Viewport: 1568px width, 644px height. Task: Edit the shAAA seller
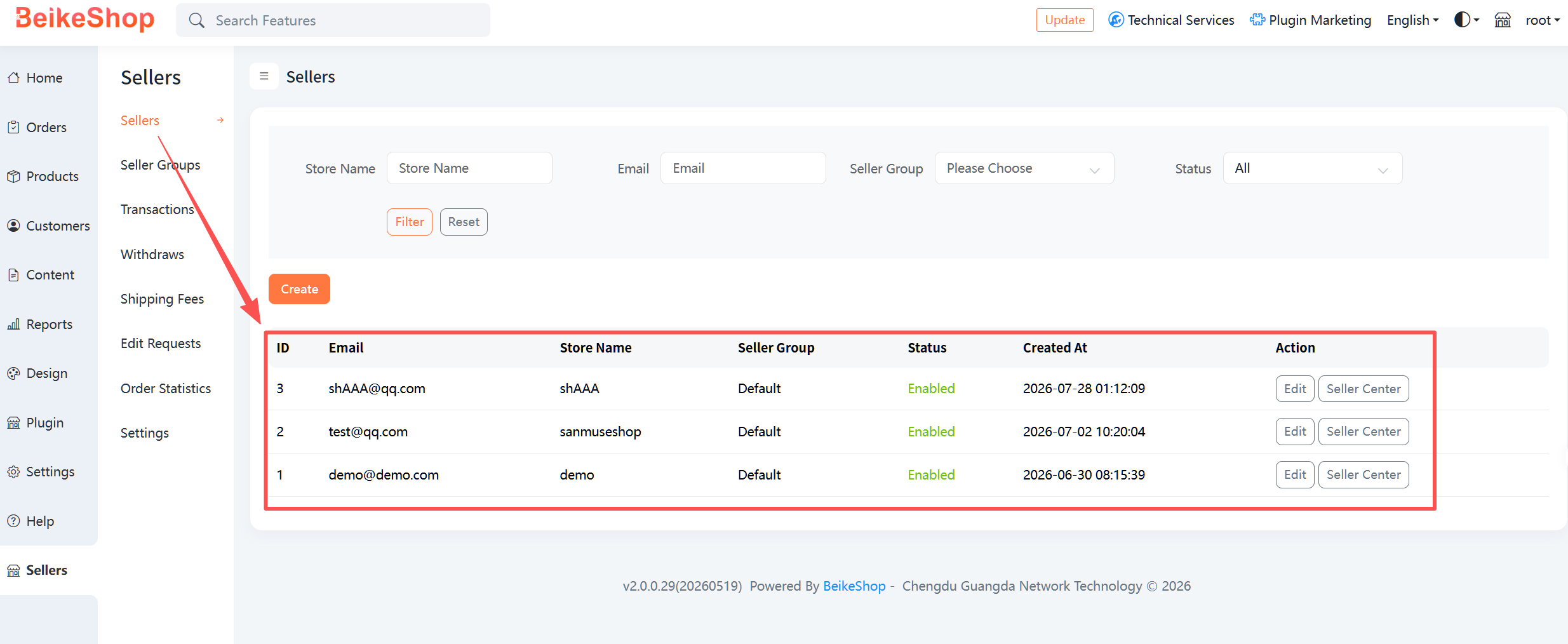[x=1295, y=389]
